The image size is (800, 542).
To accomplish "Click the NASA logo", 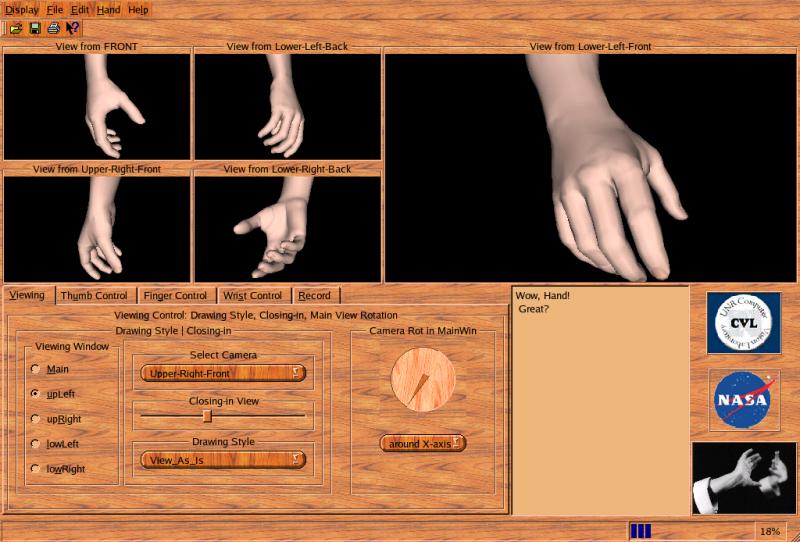I will 744,400.
